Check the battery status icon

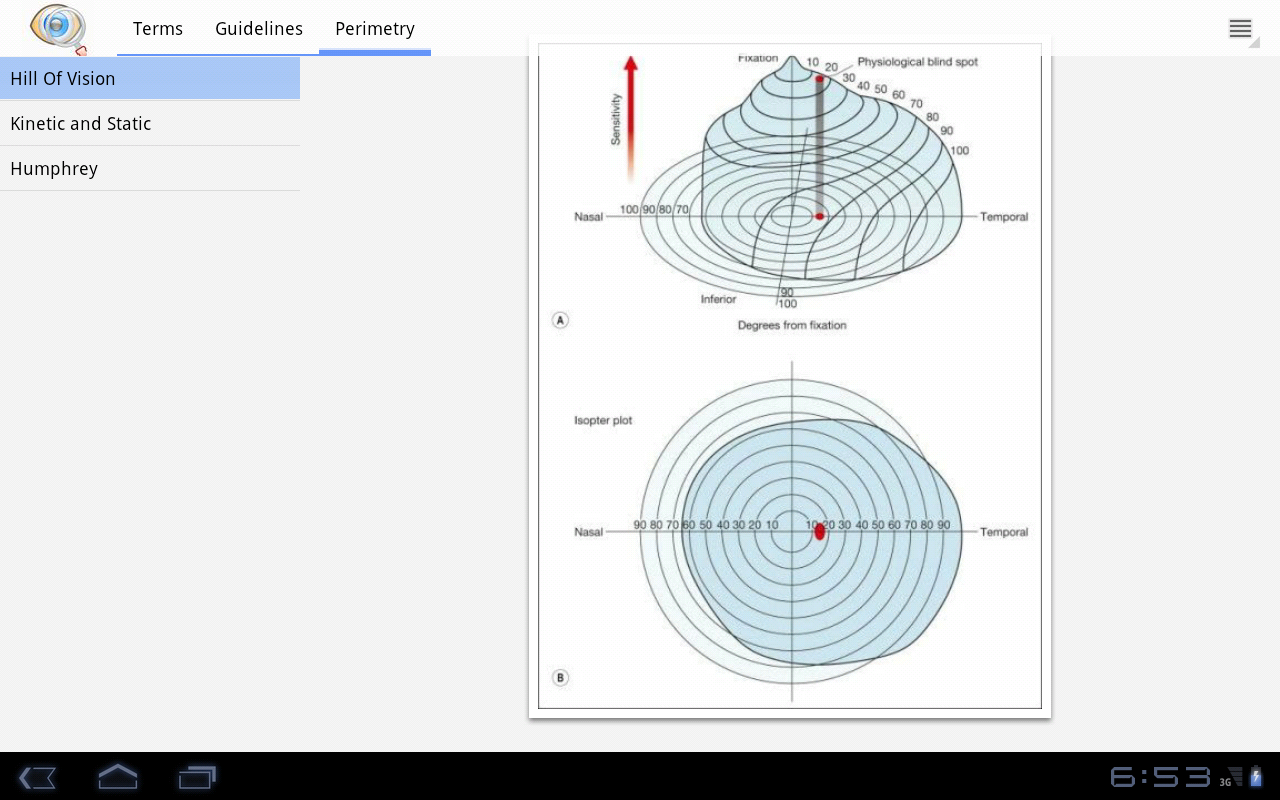(1256, 777)
